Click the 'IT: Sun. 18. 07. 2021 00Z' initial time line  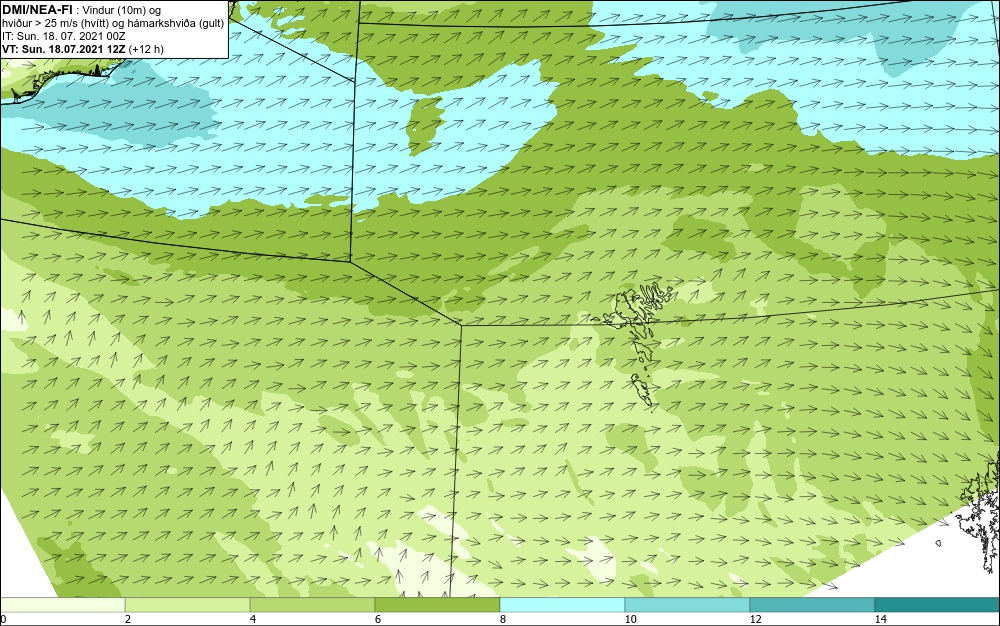pos(63,36)
